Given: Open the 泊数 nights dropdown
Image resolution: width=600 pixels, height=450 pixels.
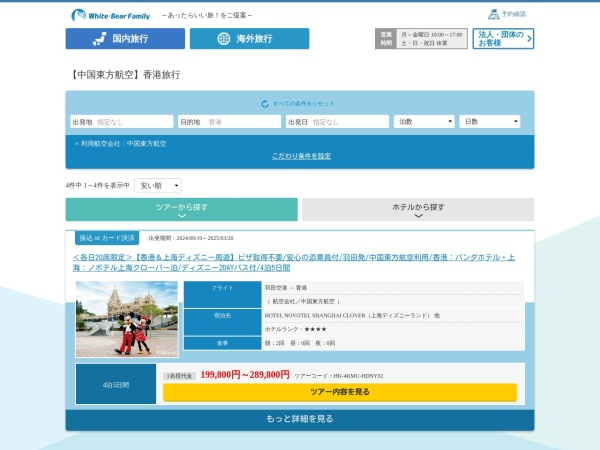Looking at the screenshot, I should pyautogui.click(x=424, y=122).
